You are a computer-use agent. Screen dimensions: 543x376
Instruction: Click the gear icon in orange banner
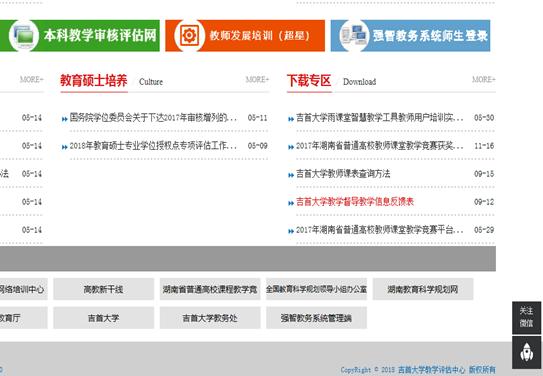(x=189, y=35)
